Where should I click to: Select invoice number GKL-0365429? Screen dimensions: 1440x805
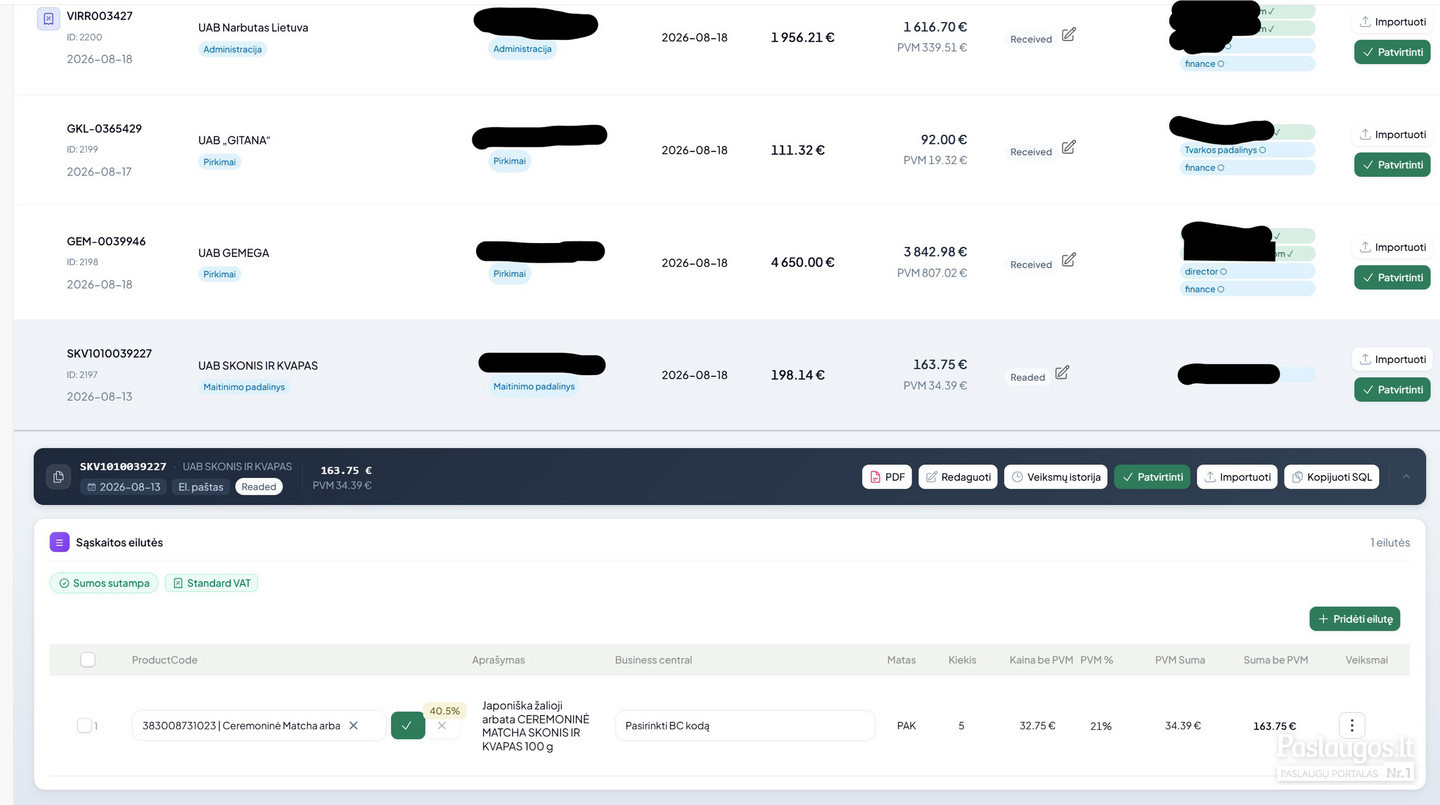(104, 129)
